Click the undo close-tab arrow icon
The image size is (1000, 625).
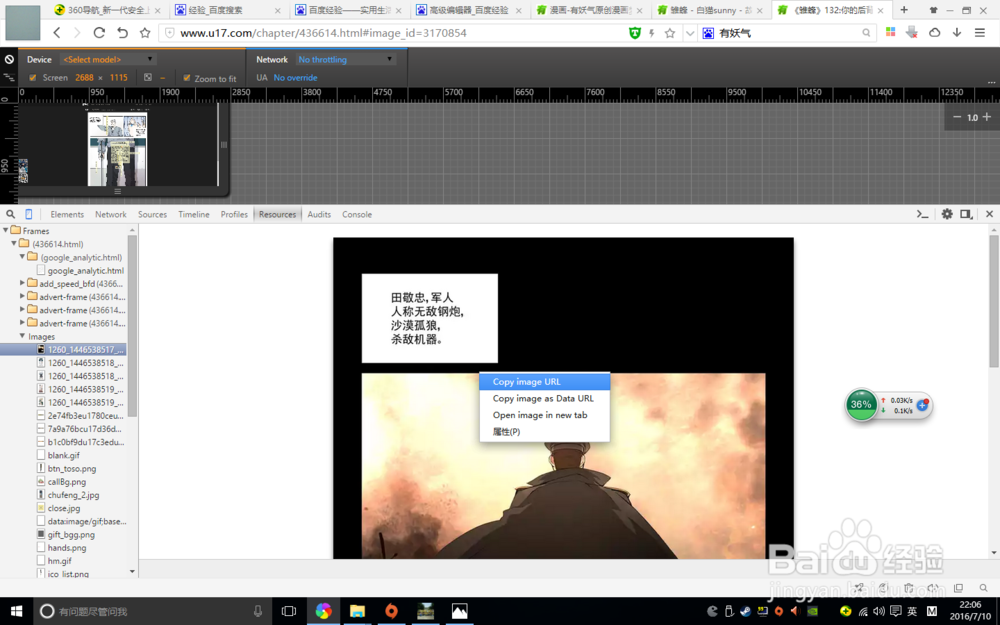[x=122, y=33]
